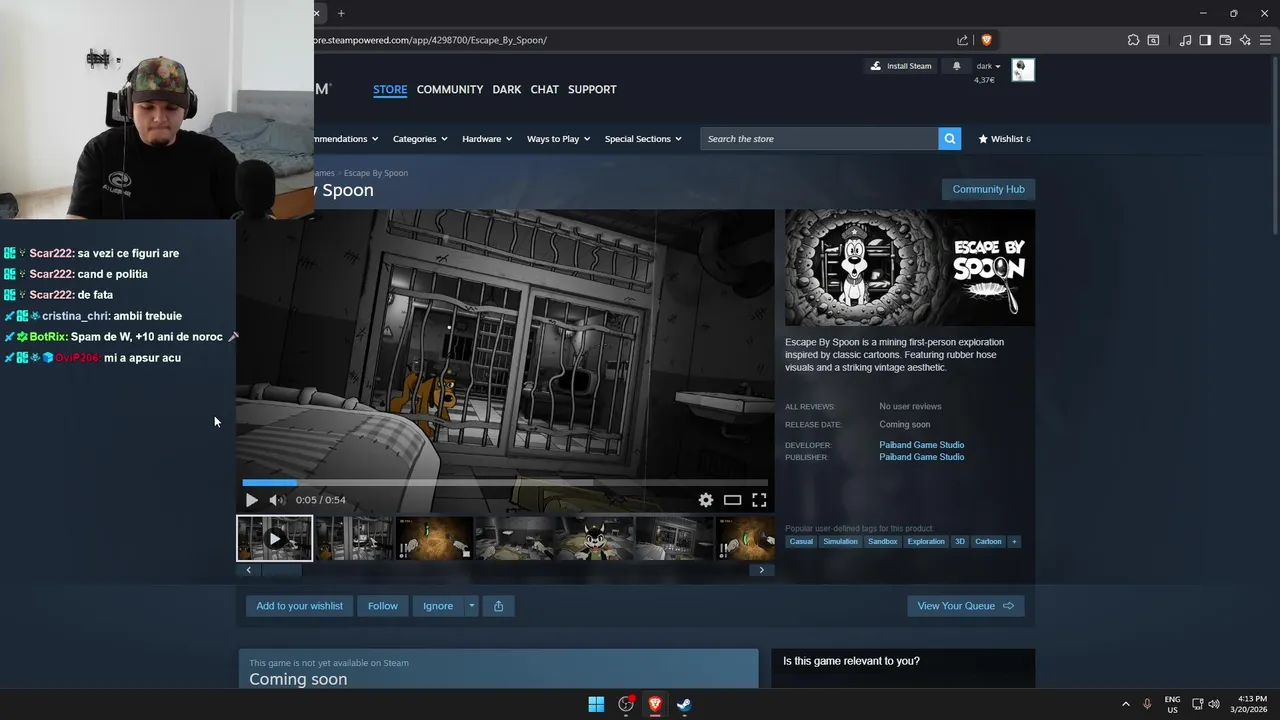The image size is (1280, 720).
Task: Toggle theater mode on the video
Action: pyautogui.click(x=732, y=500)
